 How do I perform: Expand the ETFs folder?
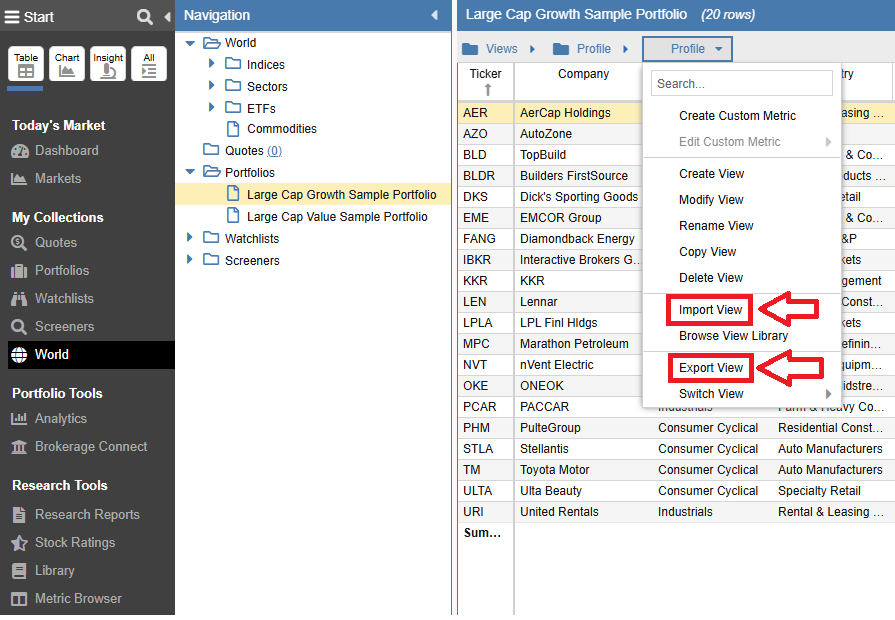[212, 107]
